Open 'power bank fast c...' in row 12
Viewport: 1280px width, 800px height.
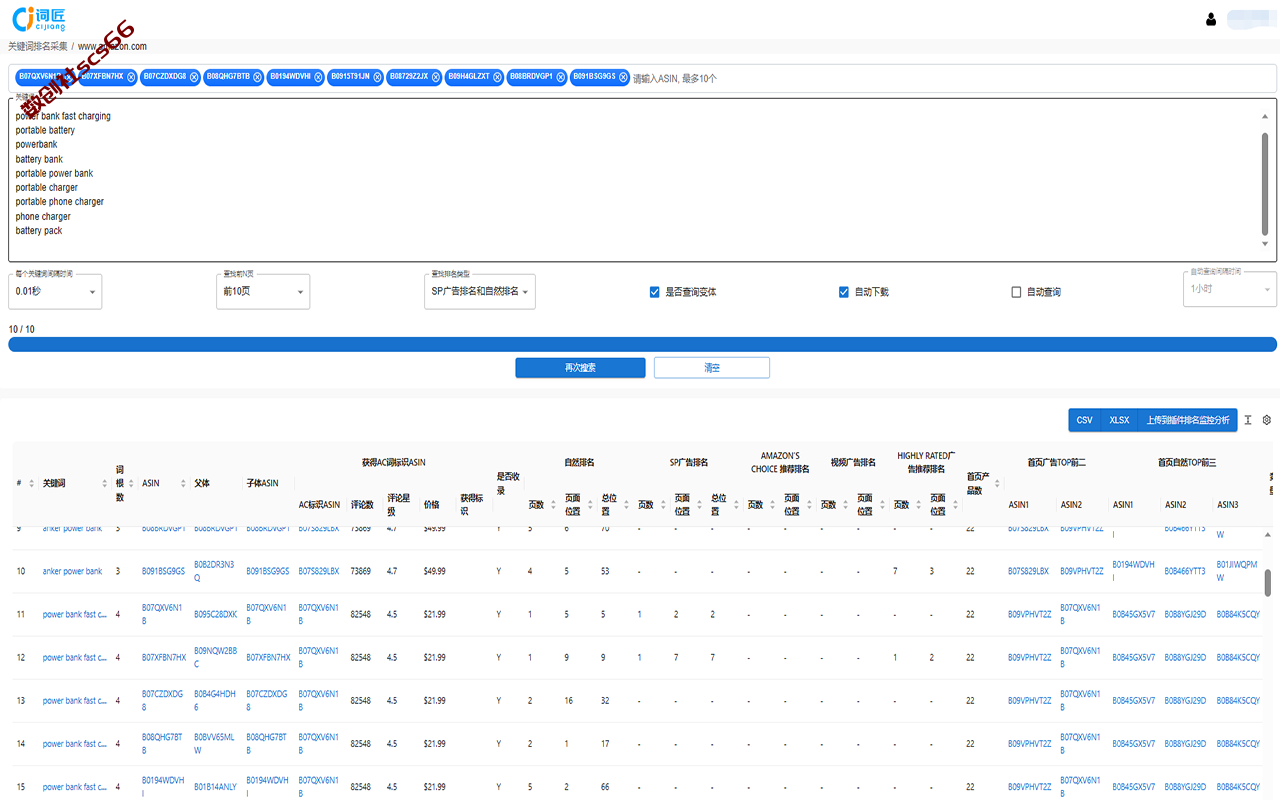point(74,658)
